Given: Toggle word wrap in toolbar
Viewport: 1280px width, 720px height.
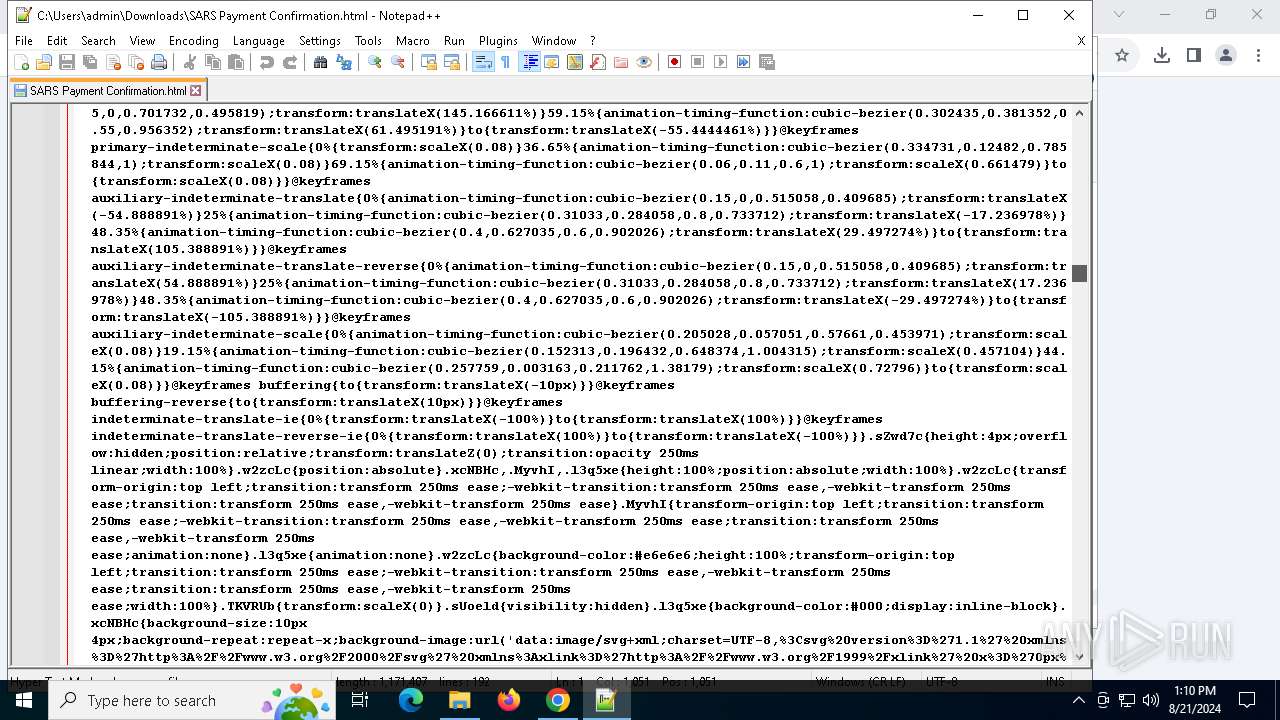Looking at the screenshot, I should coord(483,62).
